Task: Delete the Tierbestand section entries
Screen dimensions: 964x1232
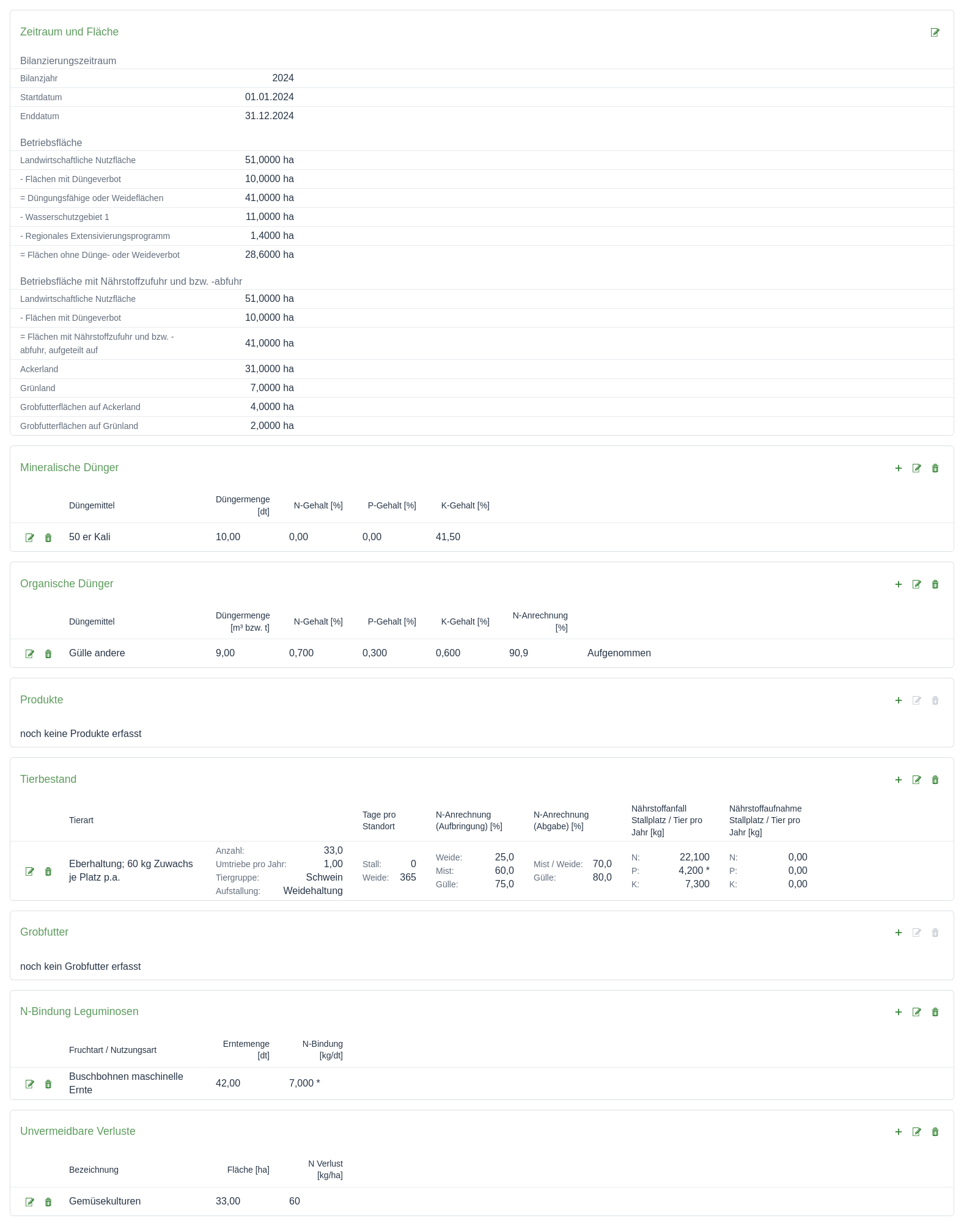Action: click(935, 780)
